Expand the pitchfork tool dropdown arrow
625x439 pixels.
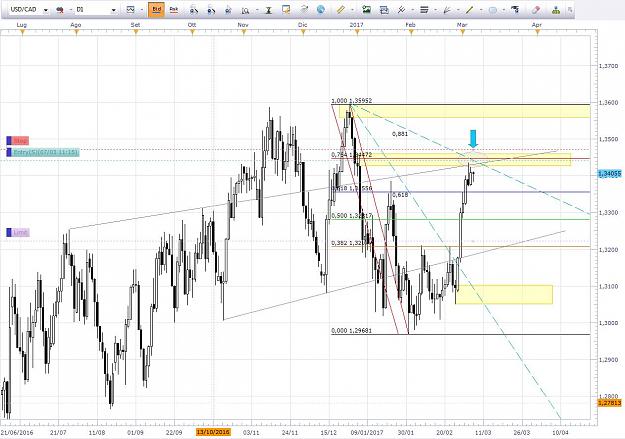(413, 10)
